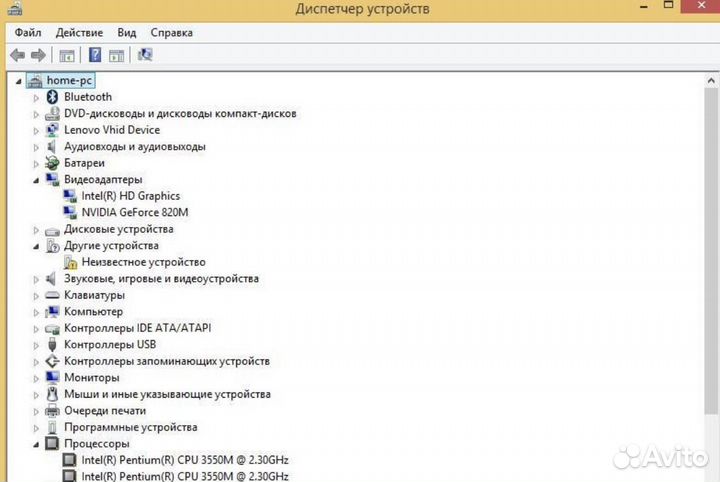Click the Клавиатуры keyboard icon
This screenshot has width=720, height=482.
point(52,295)
